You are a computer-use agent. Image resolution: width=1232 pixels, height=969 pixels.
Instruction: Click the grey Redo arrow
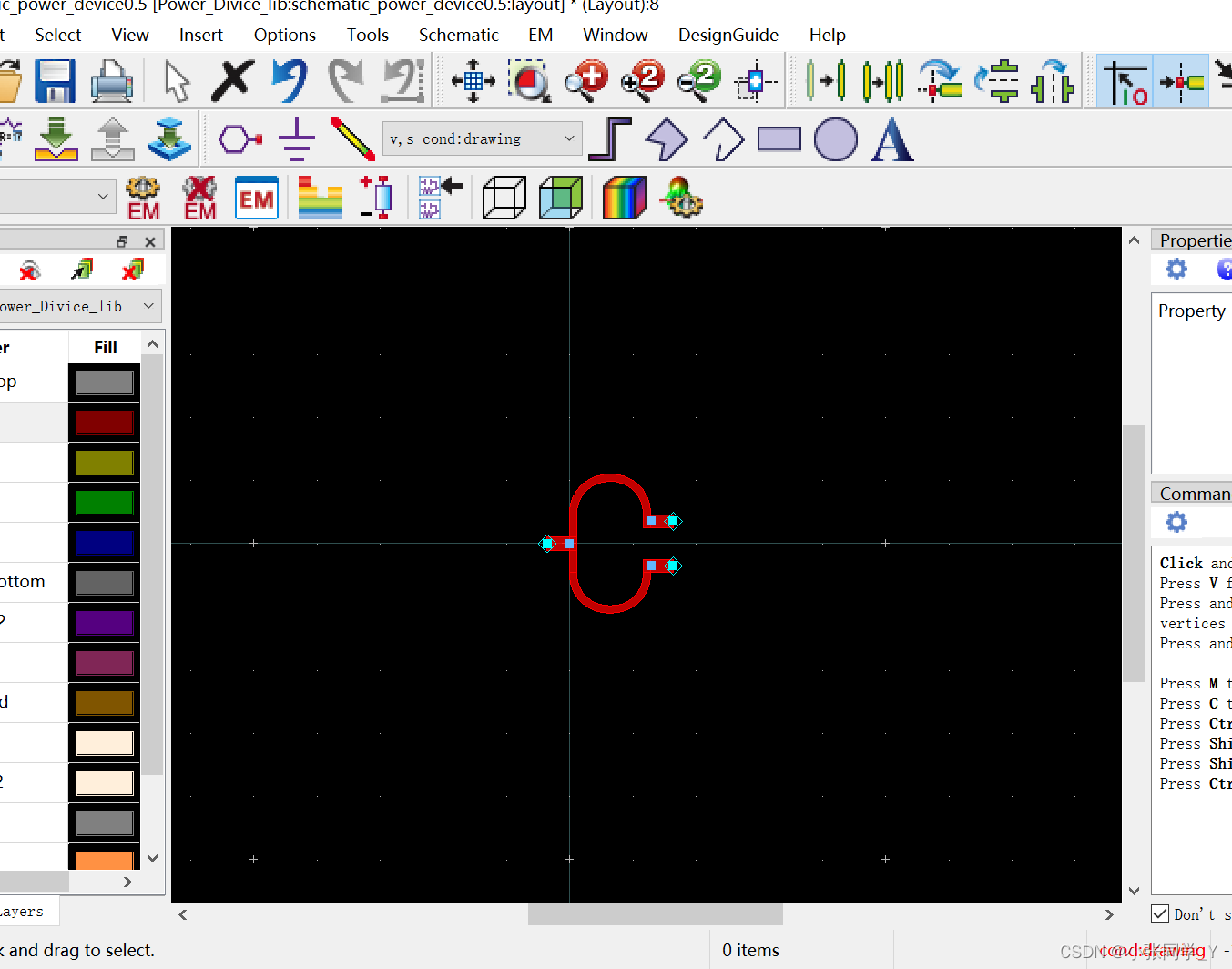345,81
